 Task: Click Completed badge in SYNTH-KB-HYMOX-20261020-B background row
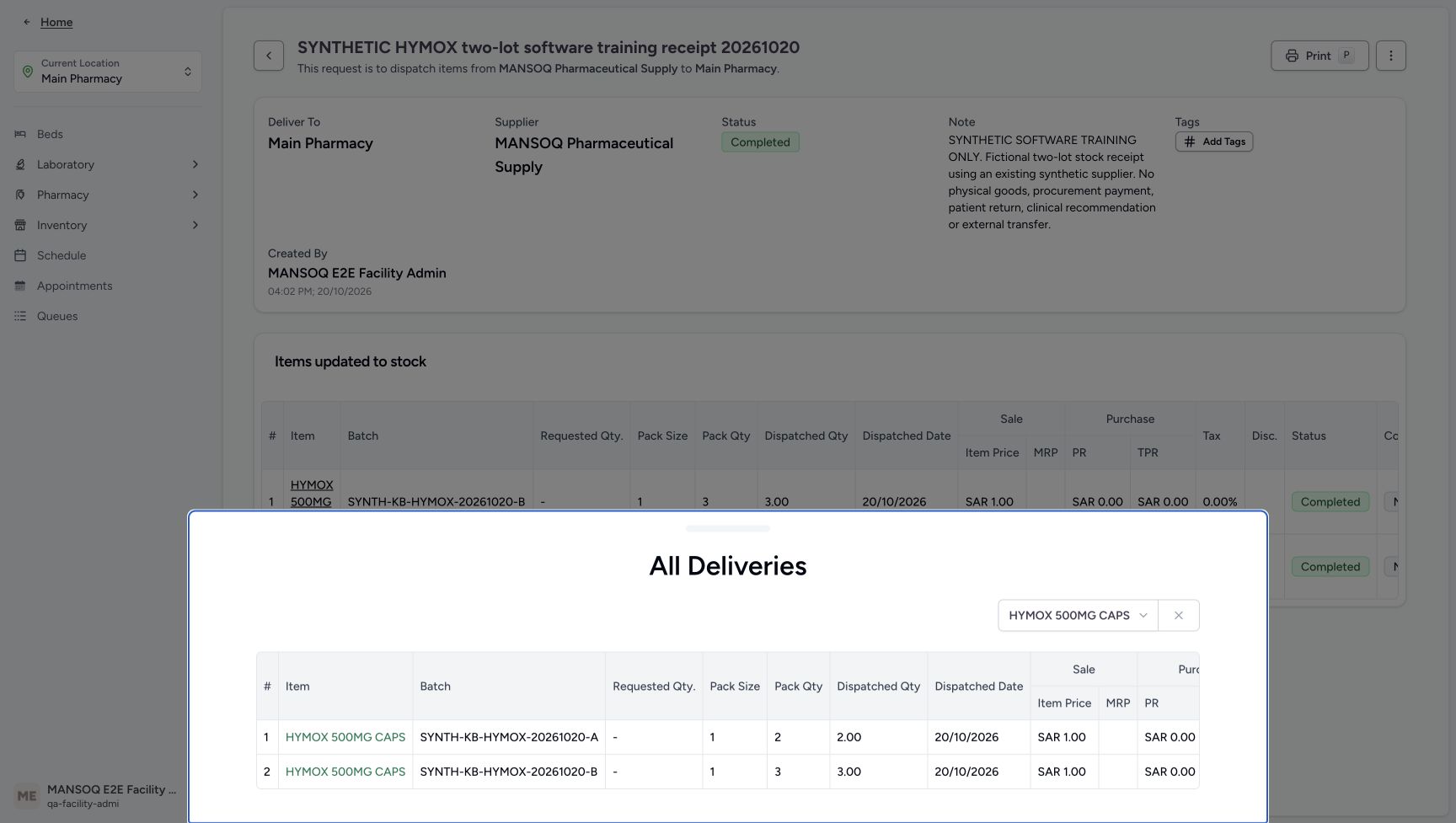coord(1330,502)
